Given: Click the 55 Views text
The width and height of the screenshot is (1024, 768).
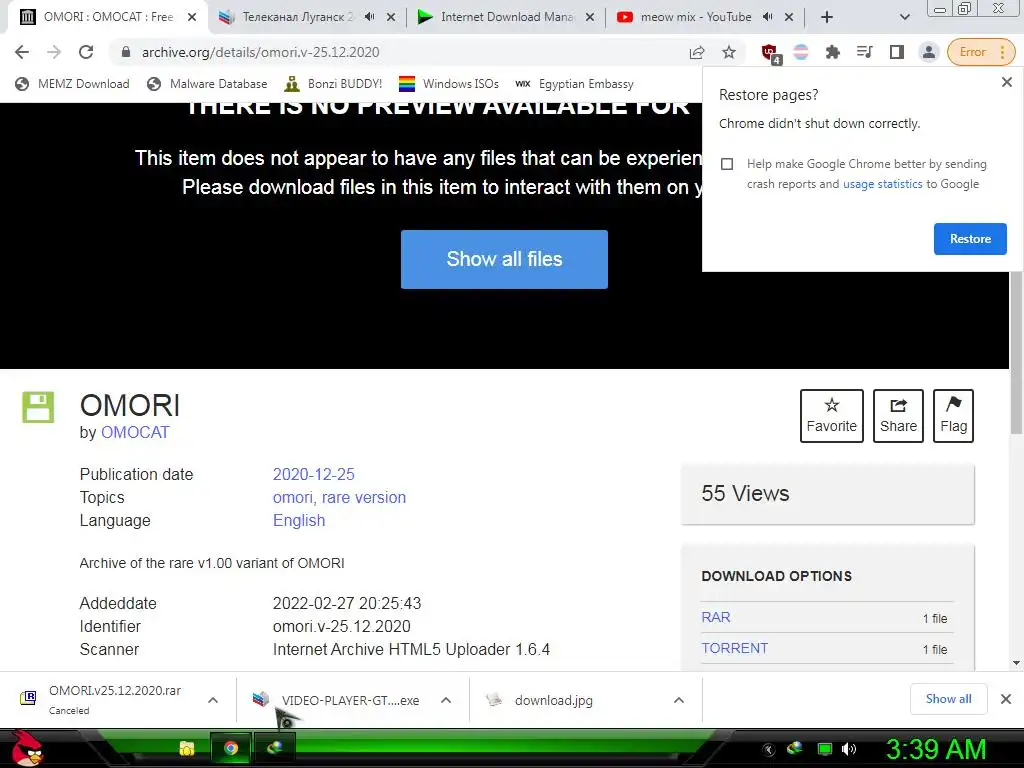Looking at the screenshot, I should coord(745,494).
